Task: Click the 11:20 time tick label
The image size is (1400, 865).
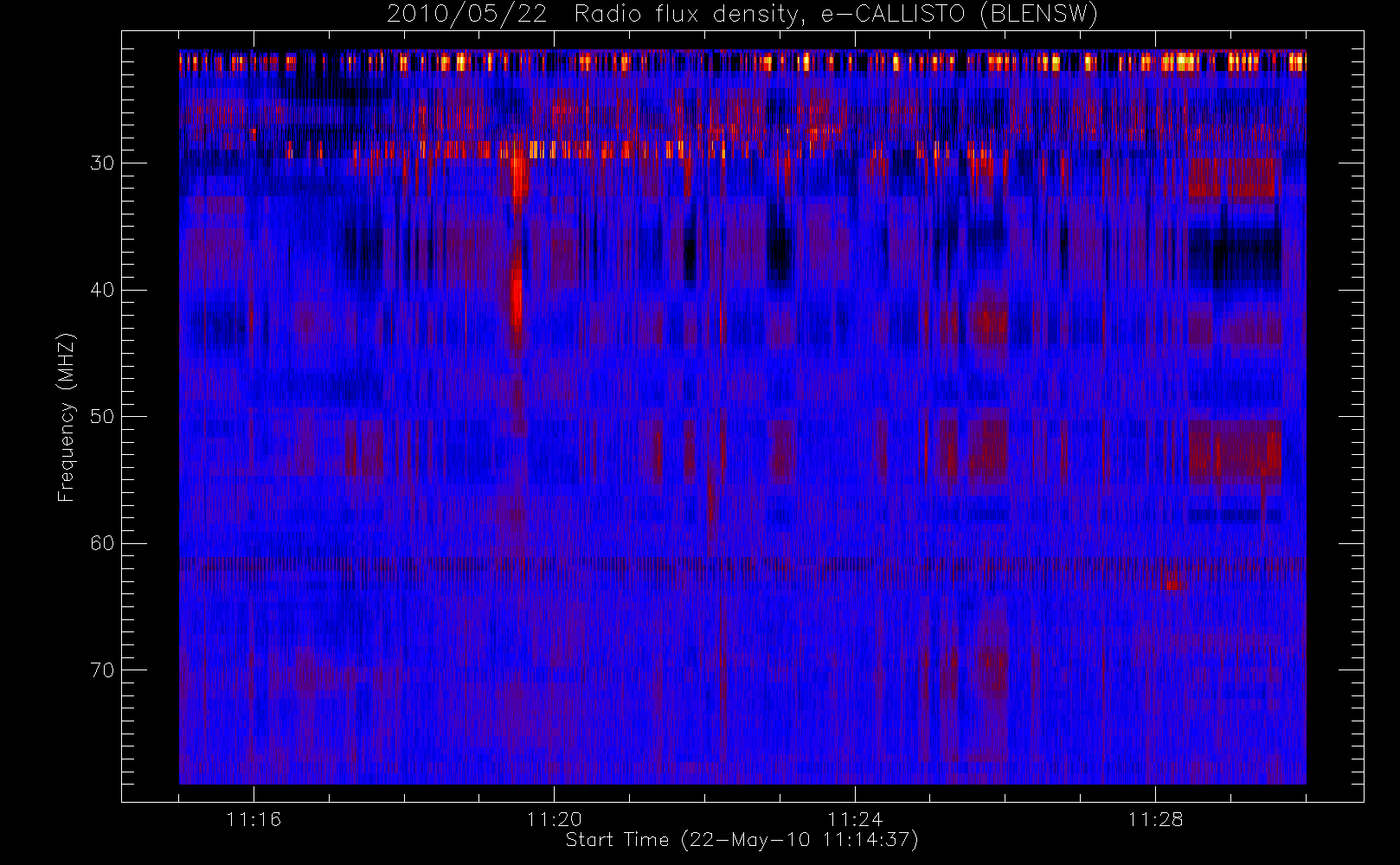Action: coord(554,819)
